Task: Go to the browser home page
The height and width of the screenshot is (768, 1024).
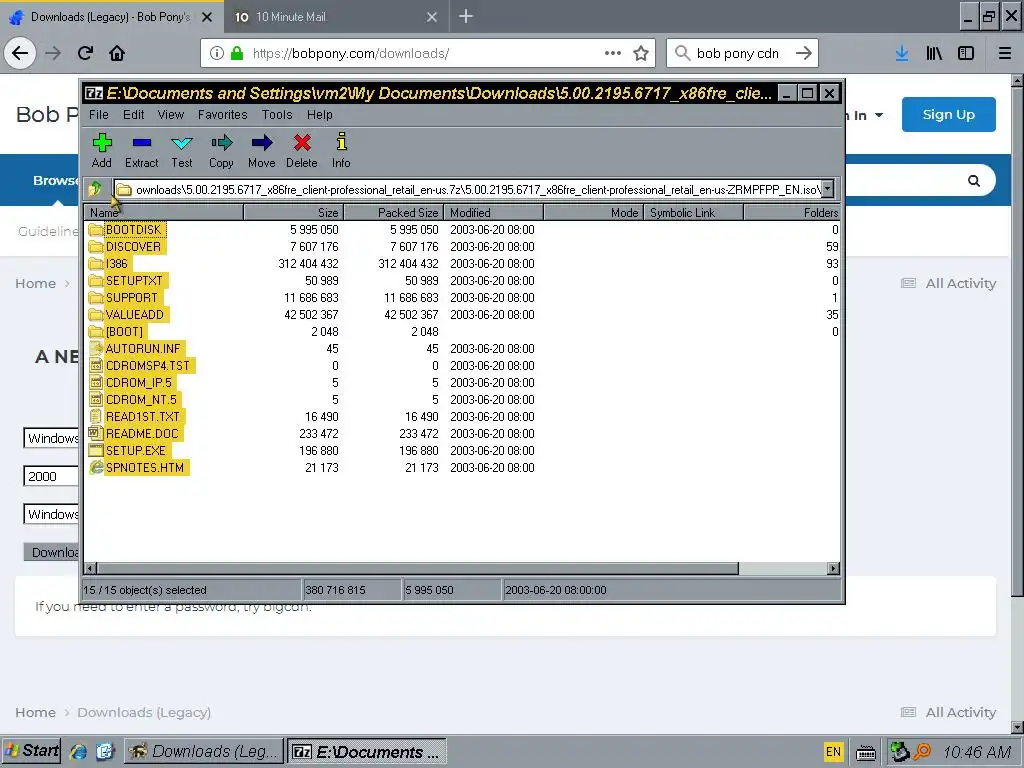Action: click(x=117, y=54)
